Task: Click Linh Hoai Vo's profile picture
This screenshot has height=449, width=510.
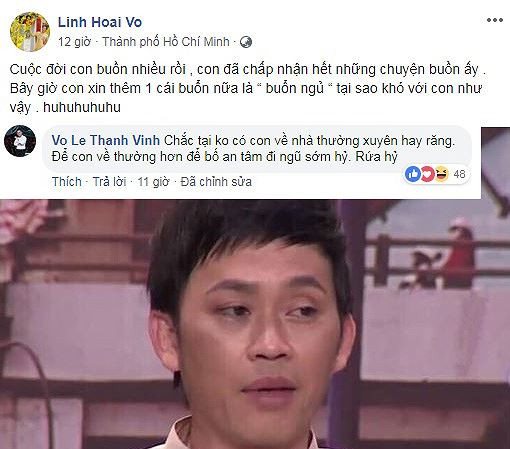Action: pos(30,32)
